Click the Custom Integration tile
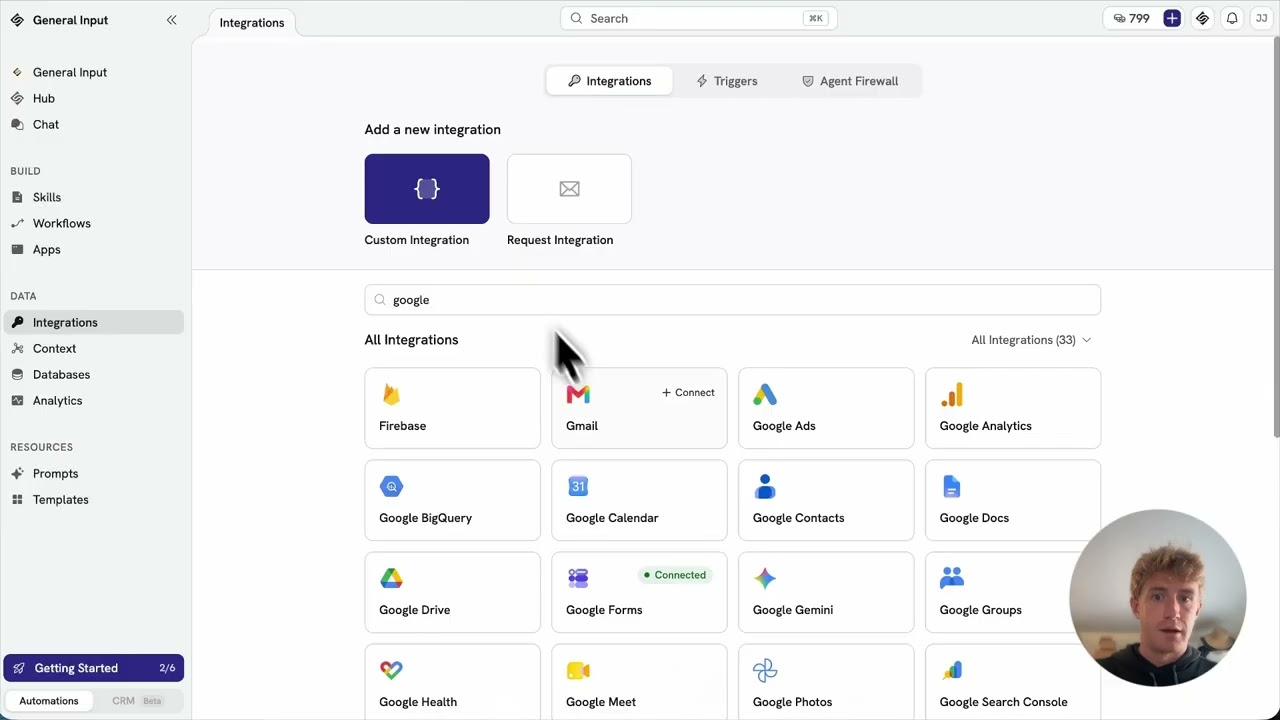Viewport: 1280px width, 720px height. (x=427, y=189)
